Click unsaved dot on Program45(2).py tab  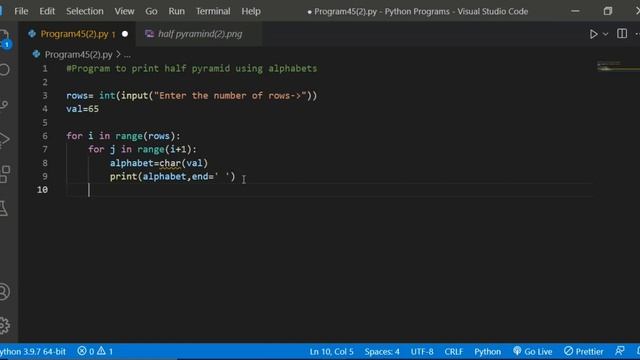pyautogui.click(x=125, y=34)
